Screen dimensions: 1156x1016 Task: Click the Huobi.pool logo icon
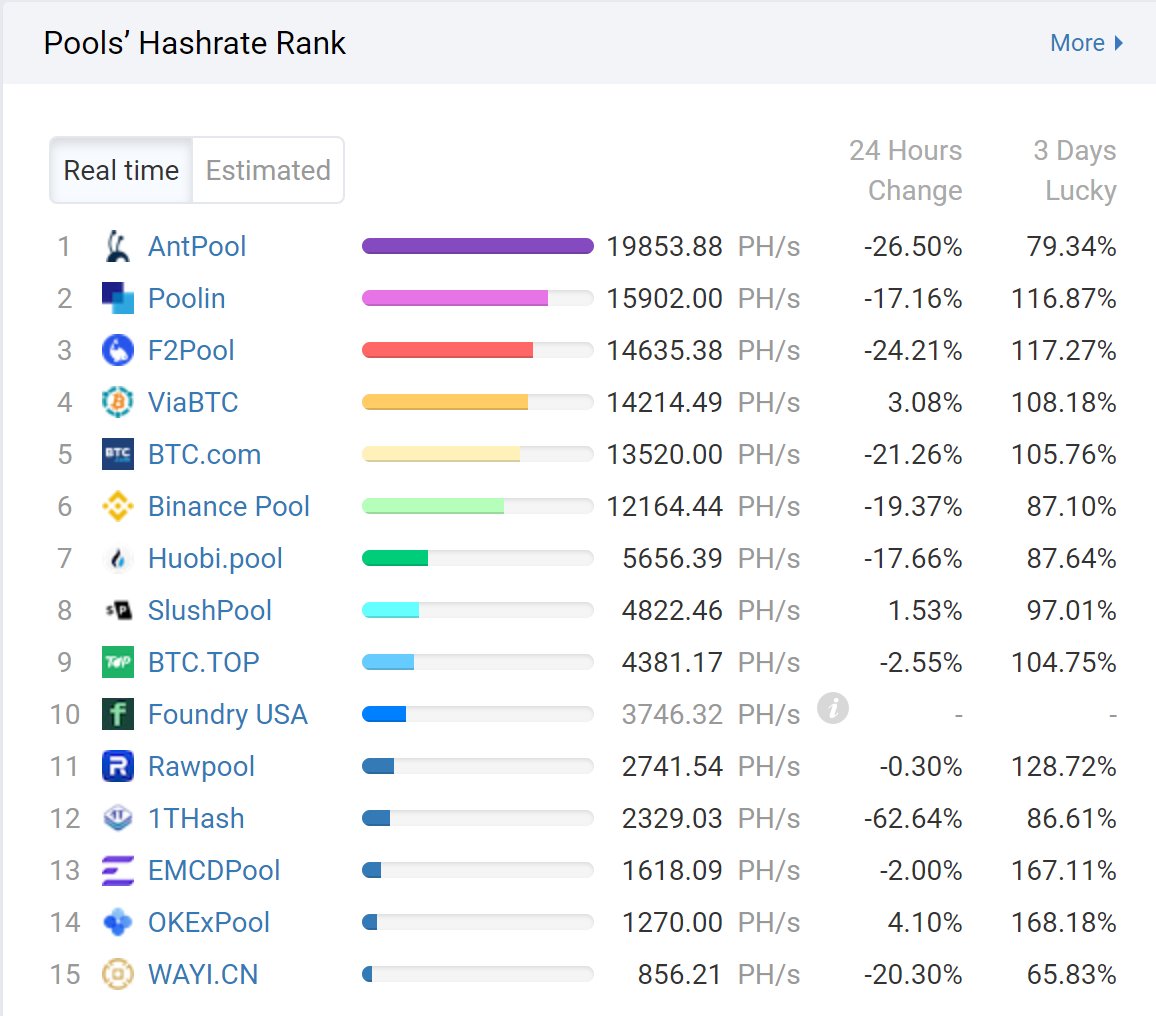pos(117,558)
